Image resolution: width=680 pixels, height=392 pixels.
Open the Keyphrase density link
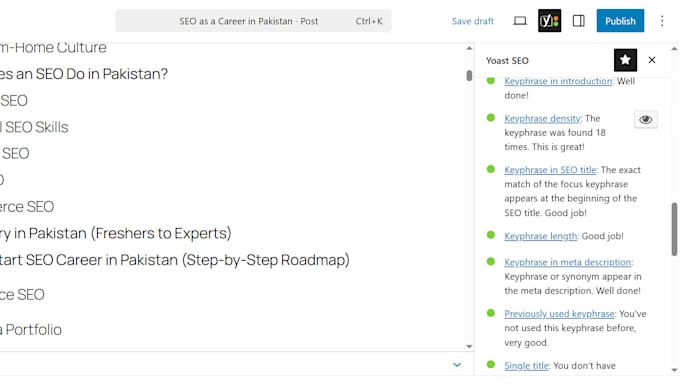point(542,118)
